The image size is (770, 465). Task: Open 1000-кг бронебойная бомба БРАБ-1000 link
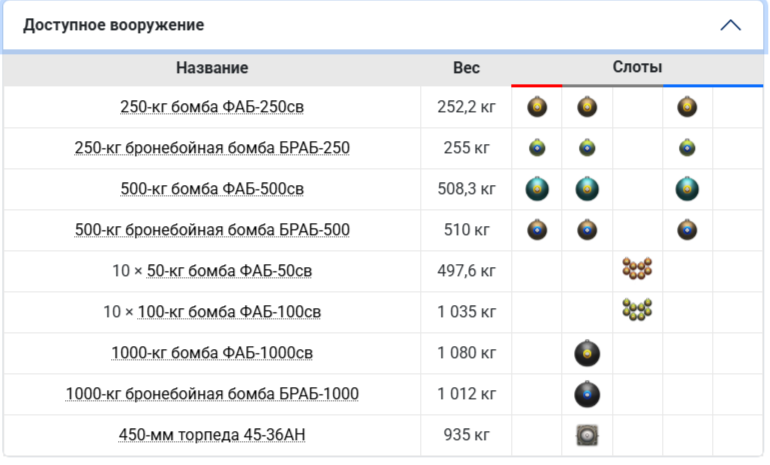click(212, 394)
